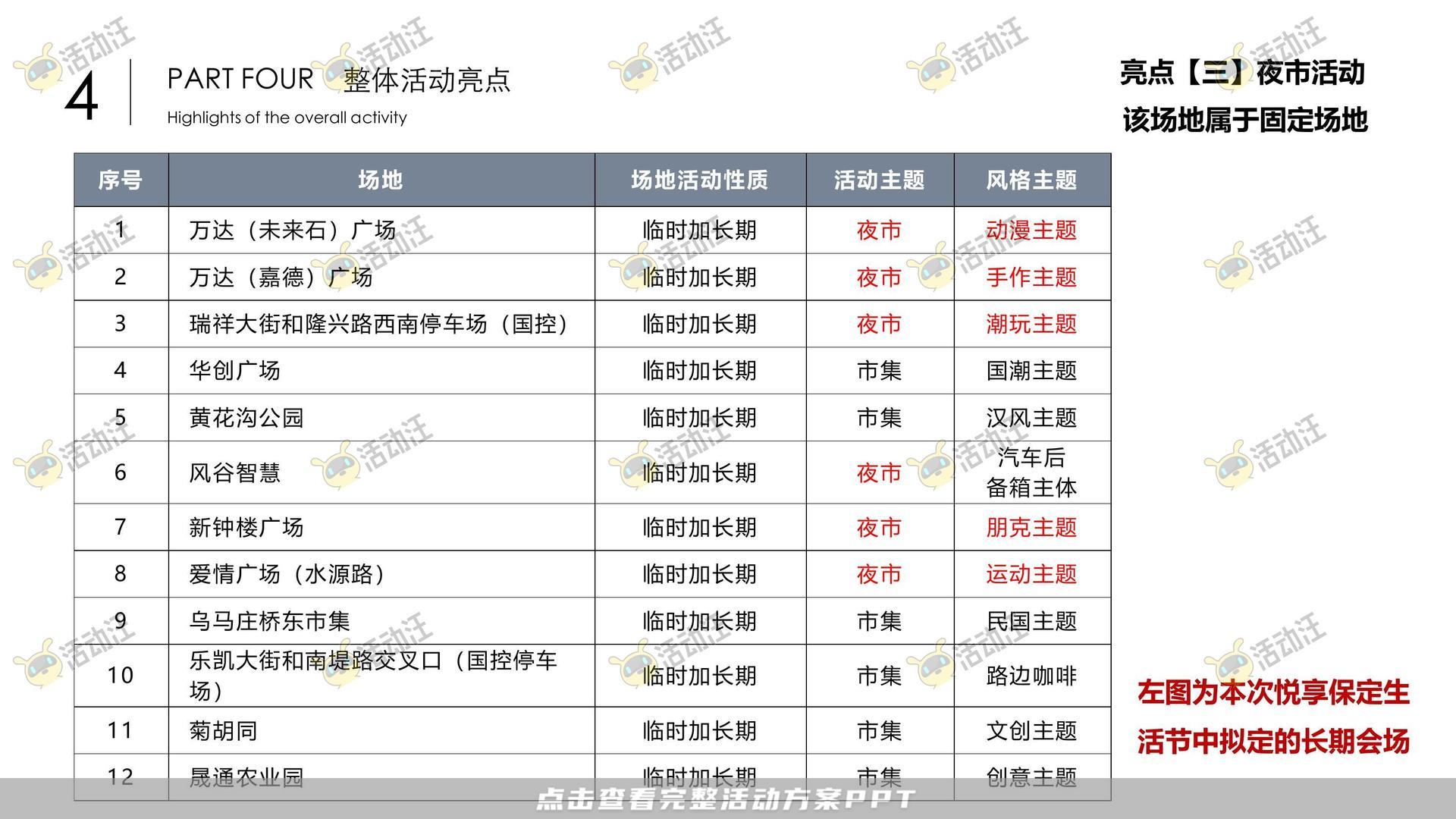This screenshot has height=819, width=1456.
Task: Click 临时加长期 in the 新钟楼广场 row
Action: point(699,528)
